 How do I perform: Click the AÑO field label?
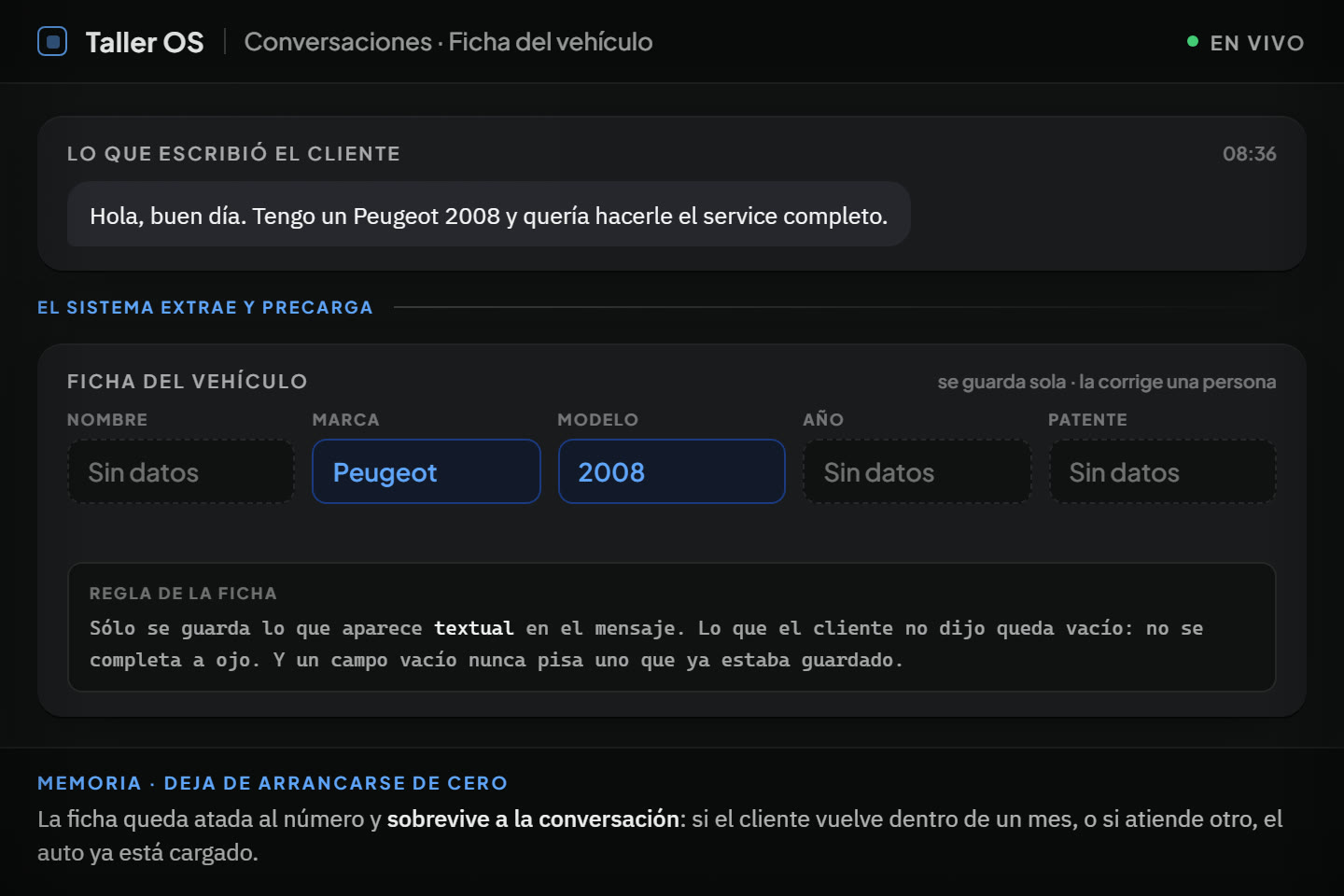[823, 420]
